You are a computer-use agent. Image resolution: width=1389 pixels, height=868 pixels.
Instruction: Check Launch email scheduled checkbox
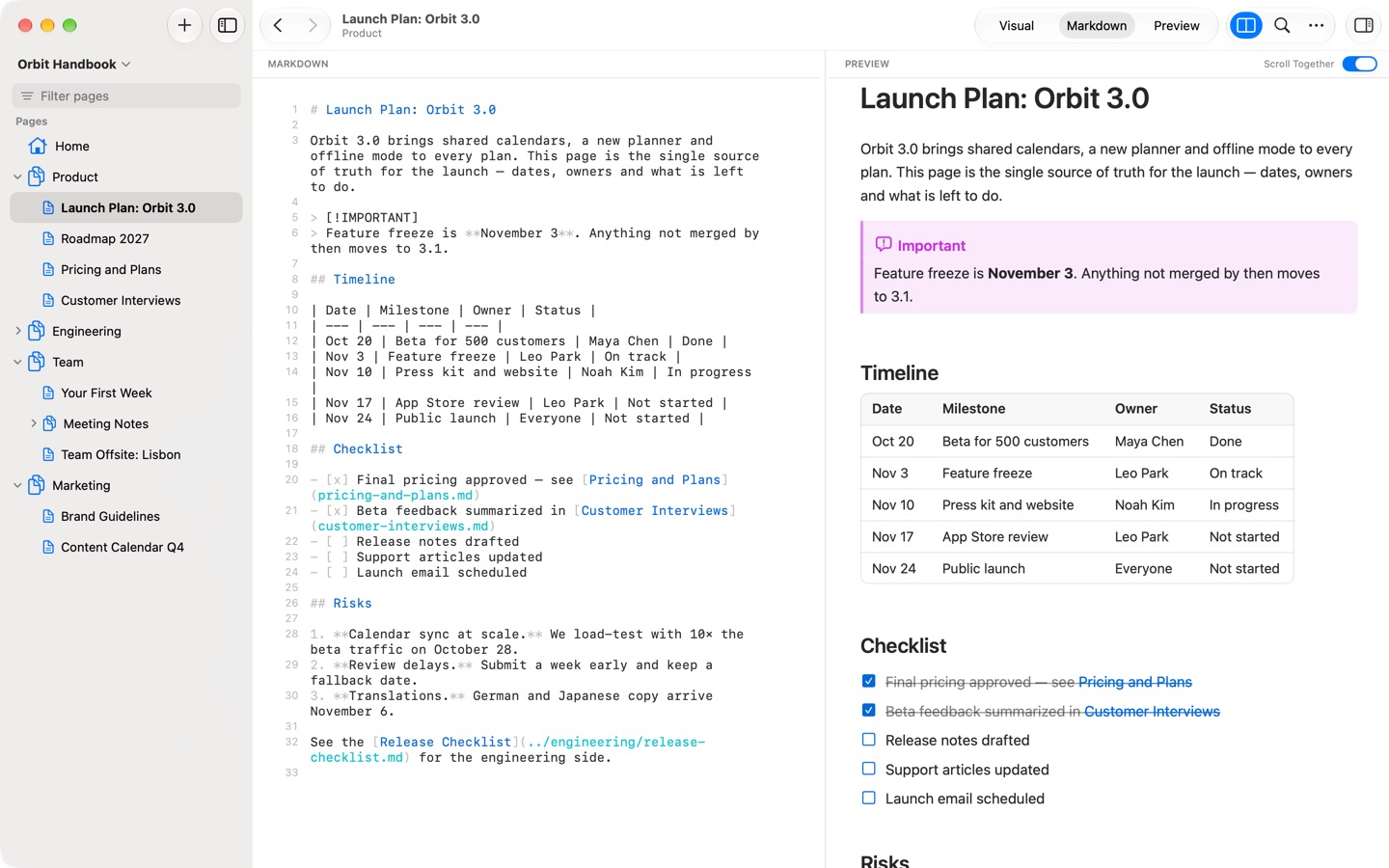coord(868,798)
